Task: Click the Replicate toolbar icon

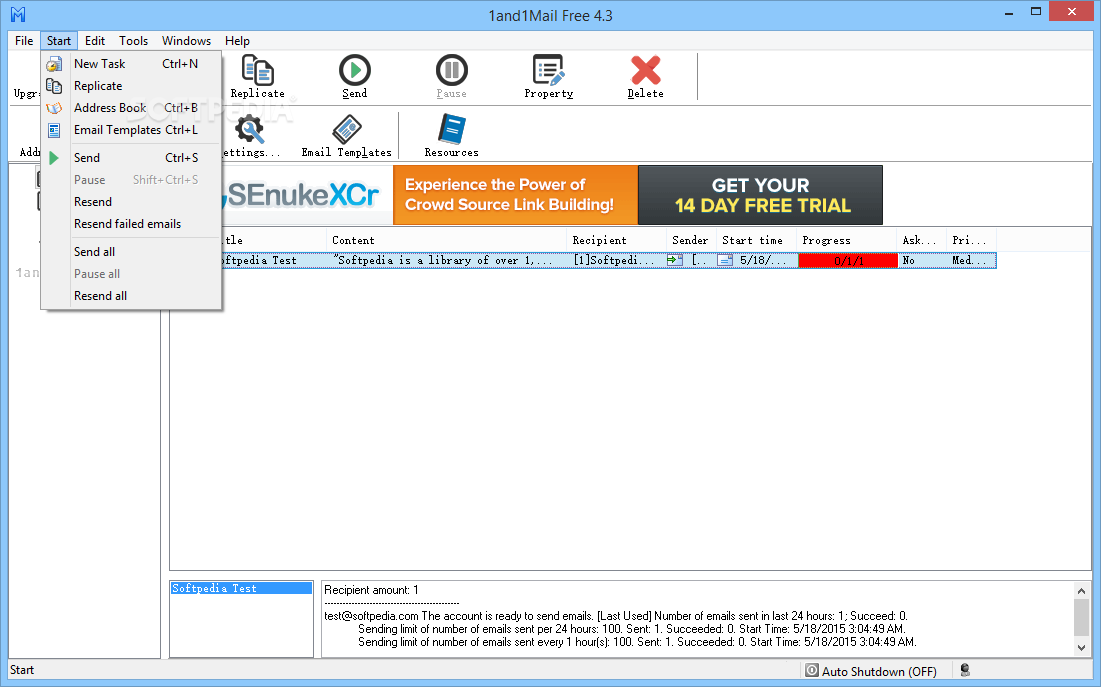Action: 257,70
